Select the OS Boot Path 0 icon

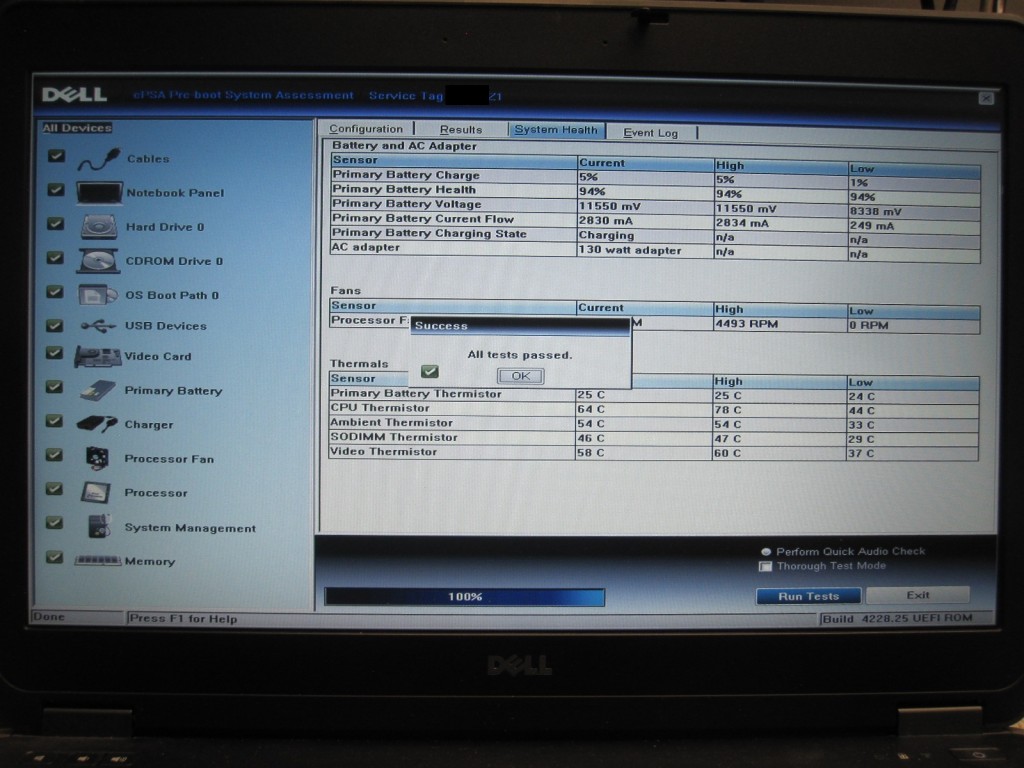pos(97,295)
